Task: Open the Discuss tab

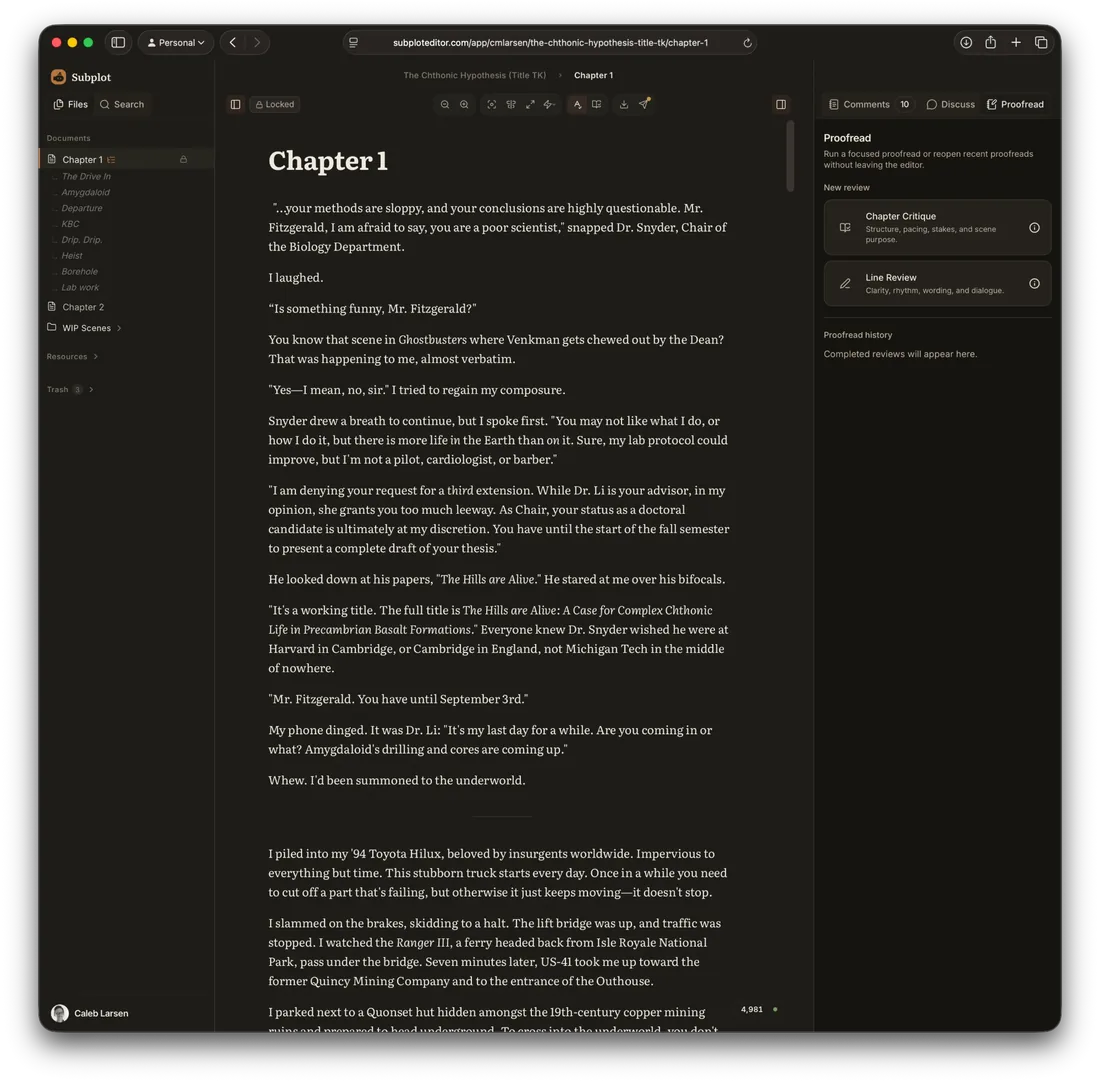Action: [x=951, y=105]
